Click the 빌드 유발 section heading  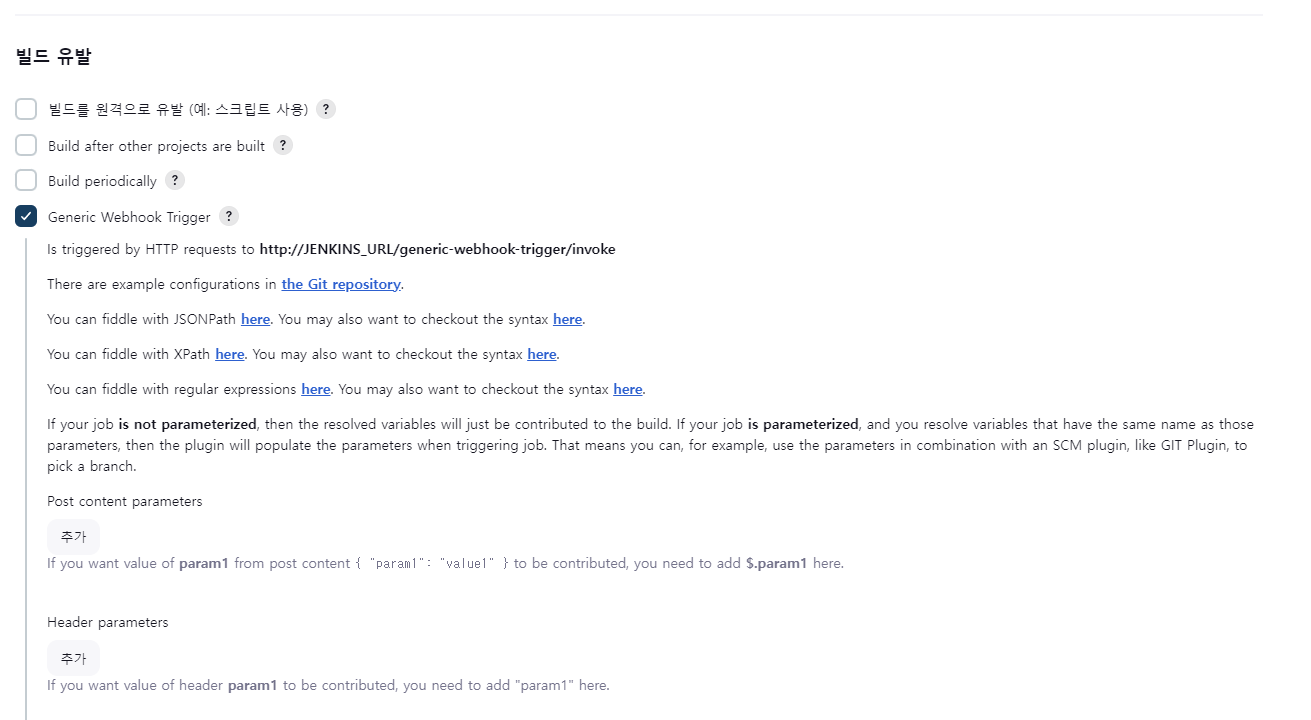tap(53, 57)
